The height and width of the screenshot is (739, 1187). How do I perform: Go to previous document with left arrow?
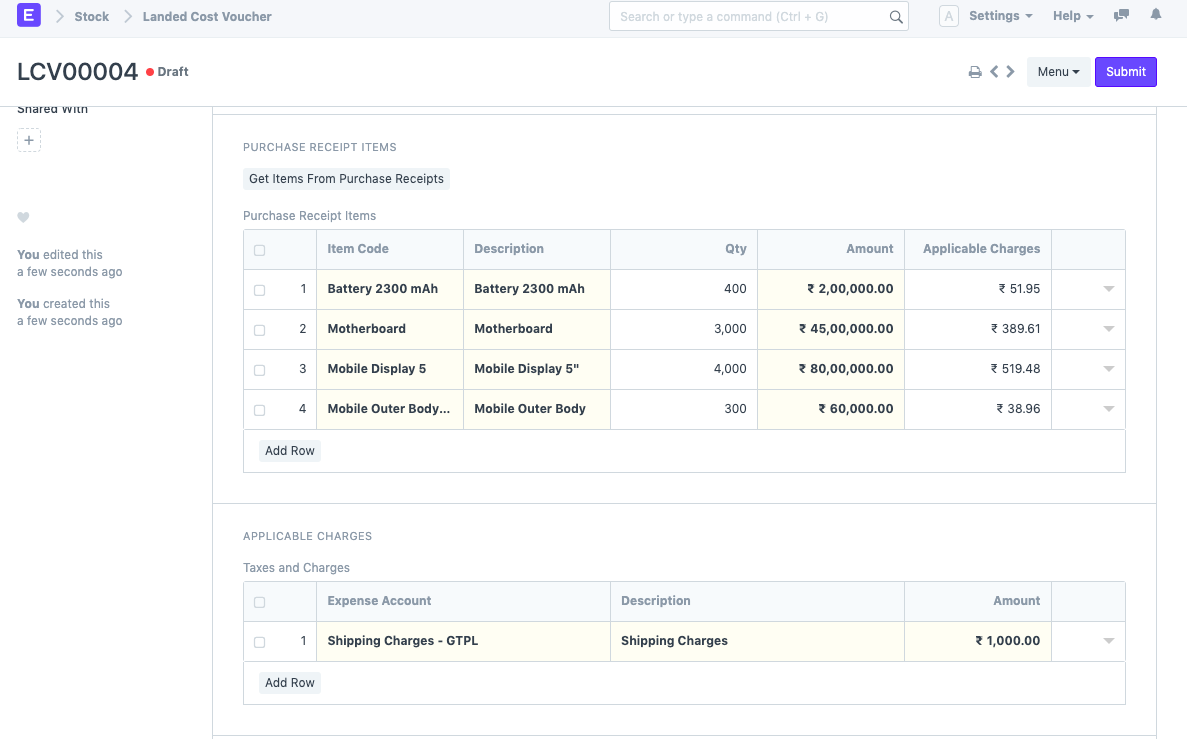click(994, 72)
